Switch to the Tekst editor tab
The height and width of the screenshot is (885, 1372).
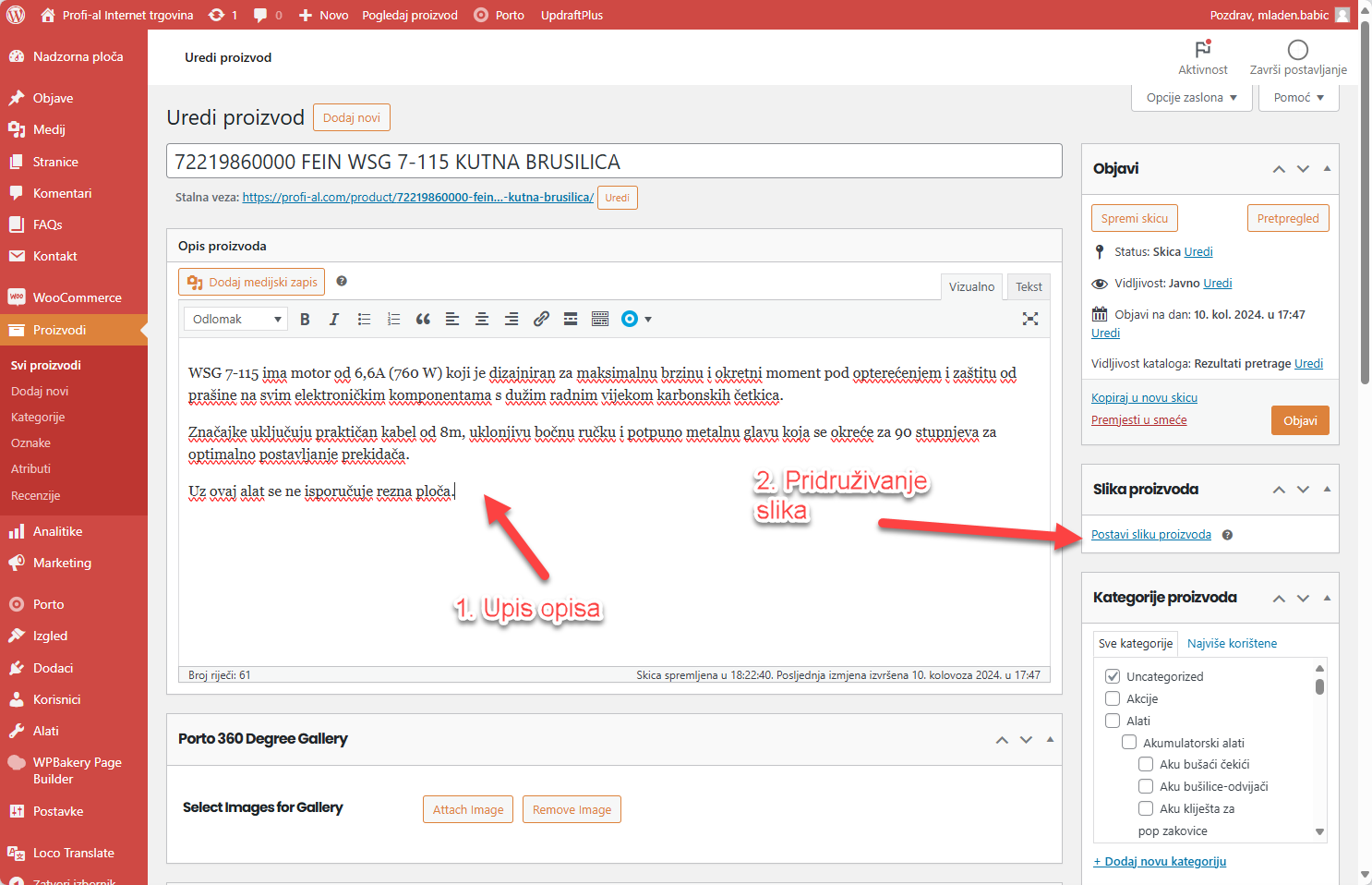coord(1029,287)
